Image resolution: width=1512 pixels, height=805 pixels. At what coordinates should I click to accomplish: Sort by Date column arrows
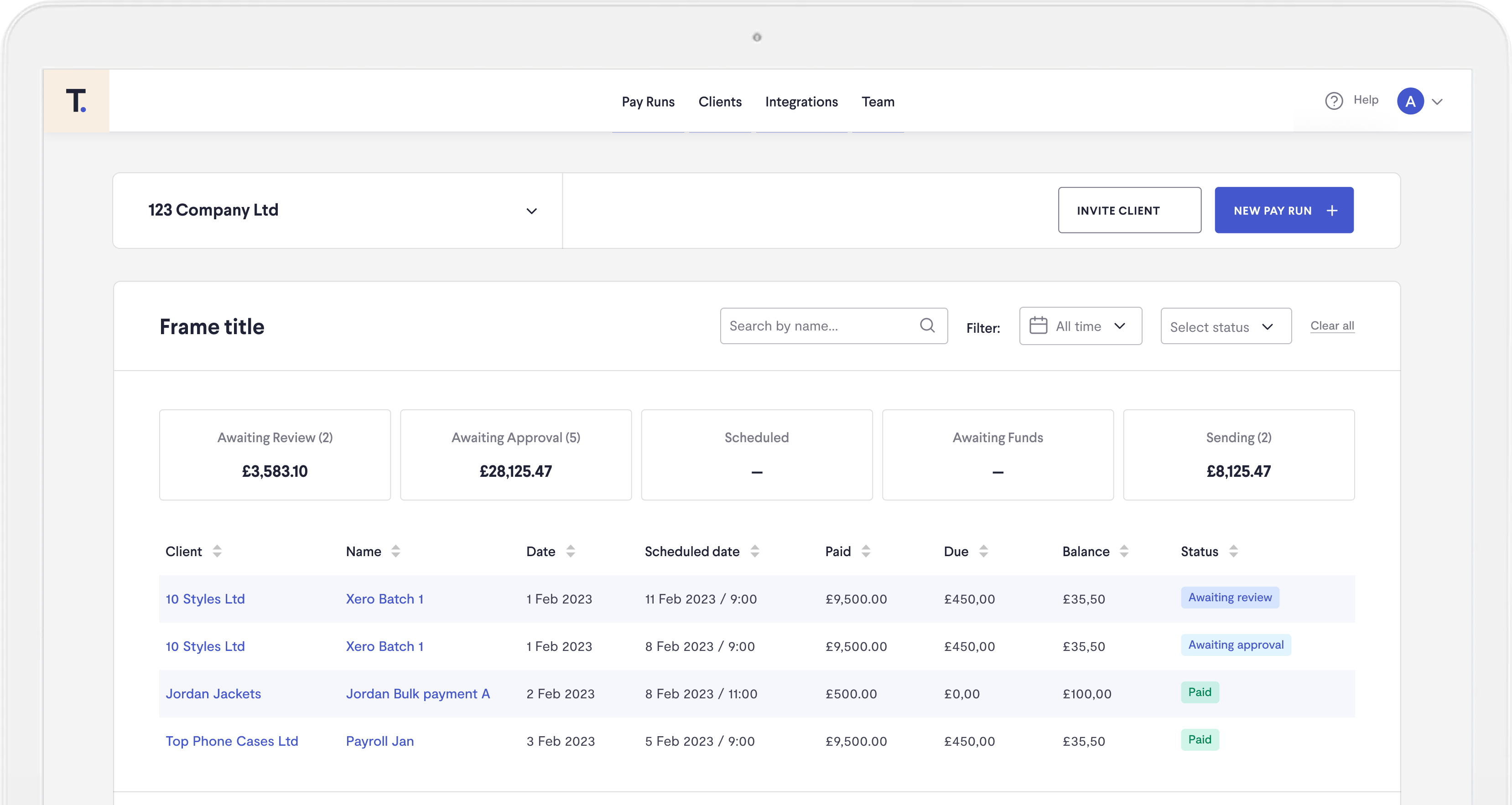click(571, 552)
